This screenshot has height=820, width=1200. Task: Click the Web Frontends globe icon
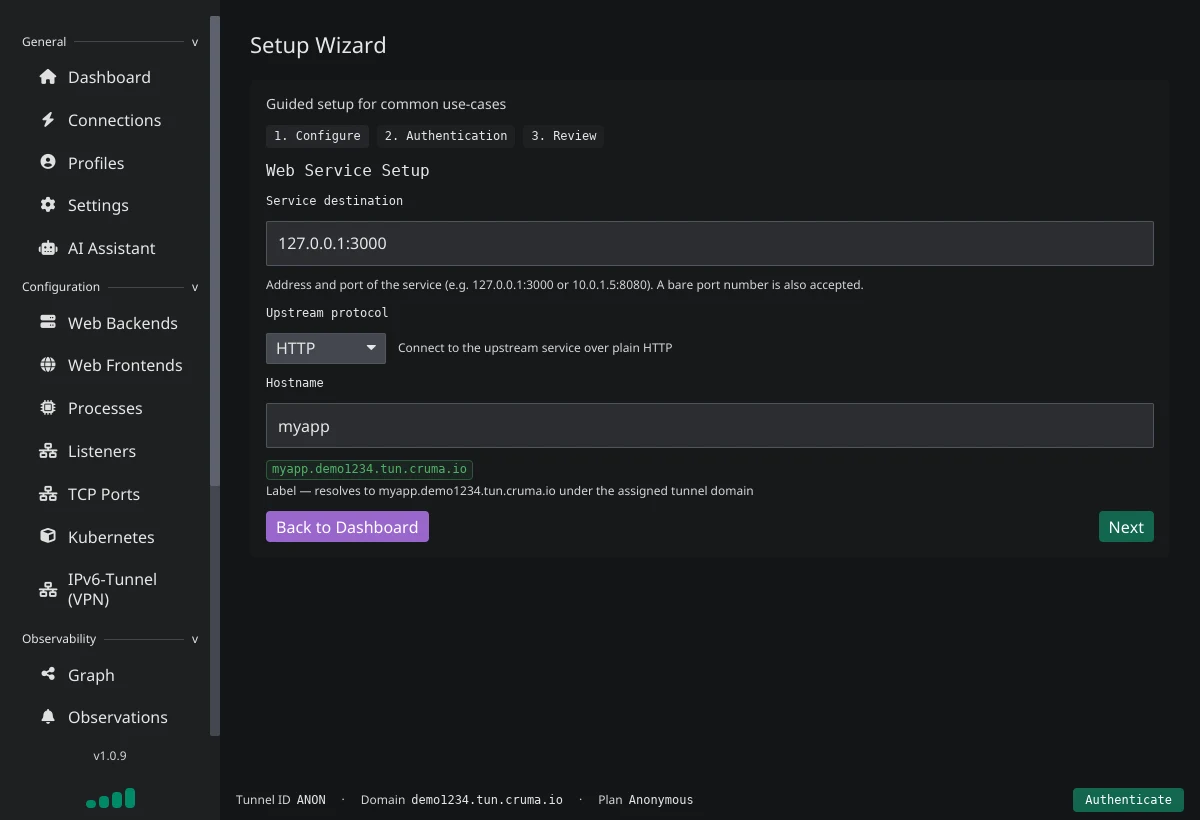click(x=48, y=365)
